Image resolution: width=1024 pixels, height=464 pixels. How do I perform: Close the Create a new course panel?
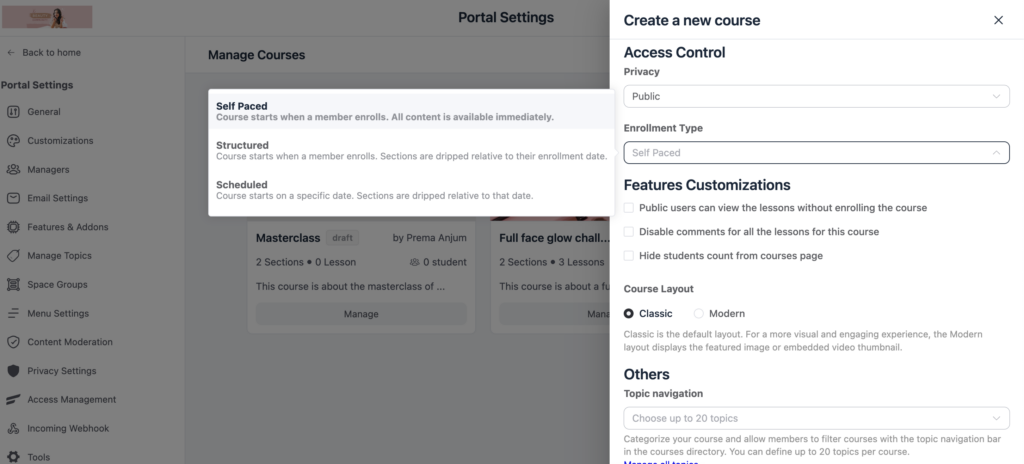pyautogui.click(x=997, y=20)
